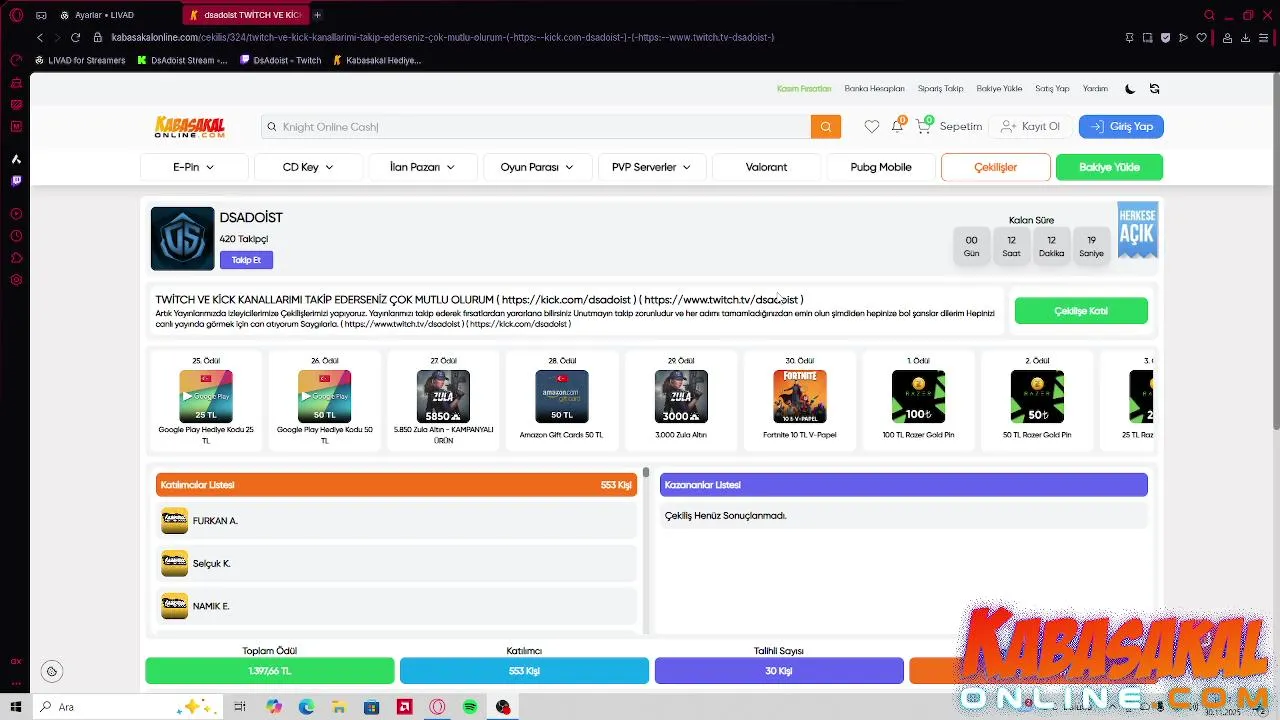Open the Banka Hesapları link
Viewport: 1280px width, 720px height.
[x=874, y=89]
